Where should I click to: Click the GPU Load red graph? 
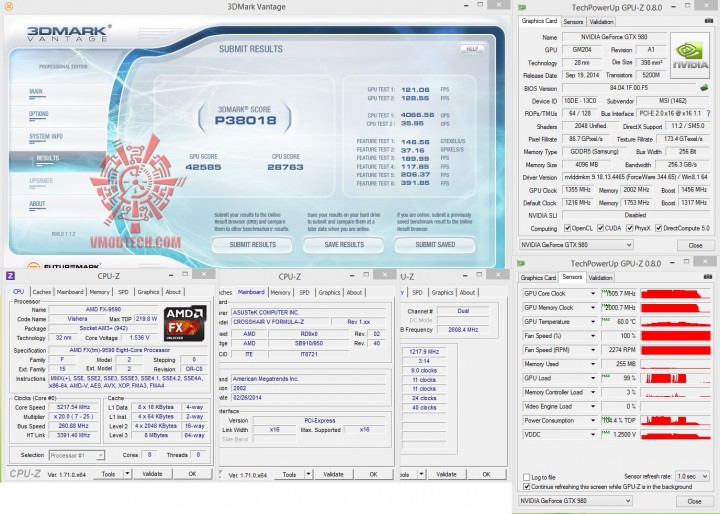click(675, 378)
